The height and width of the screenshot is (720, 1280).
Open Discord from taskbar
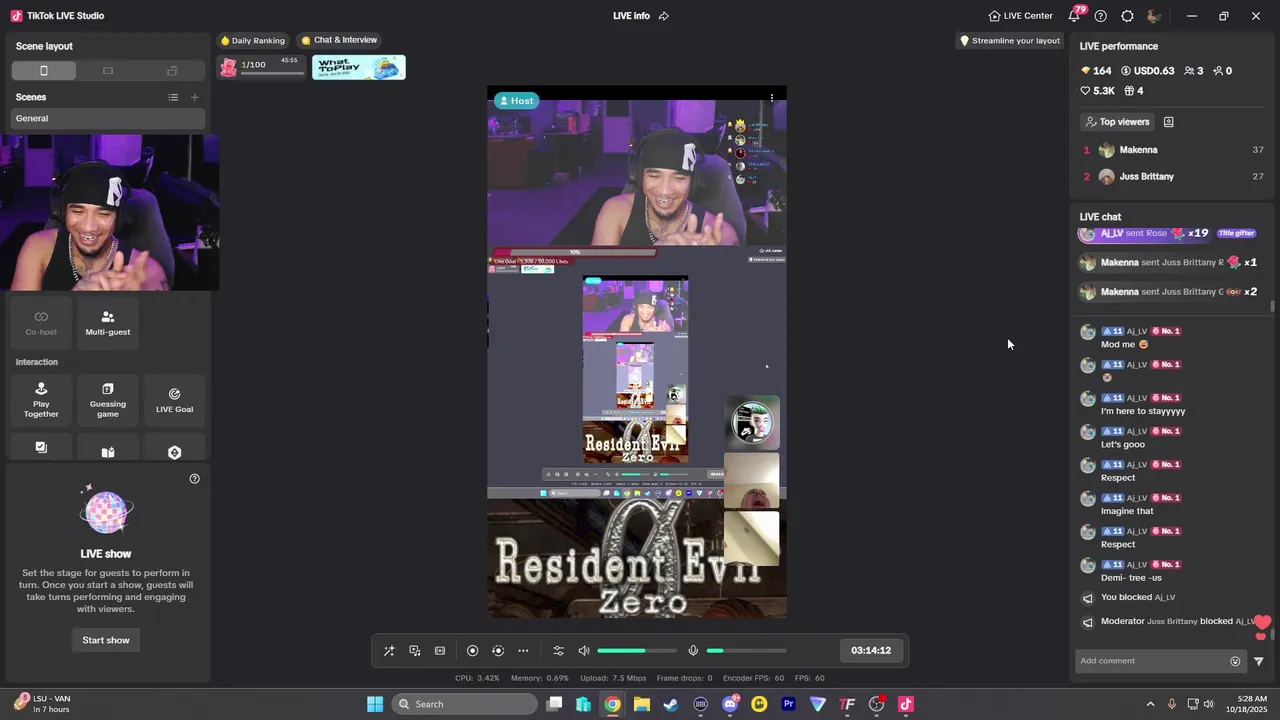pos(730,704)
